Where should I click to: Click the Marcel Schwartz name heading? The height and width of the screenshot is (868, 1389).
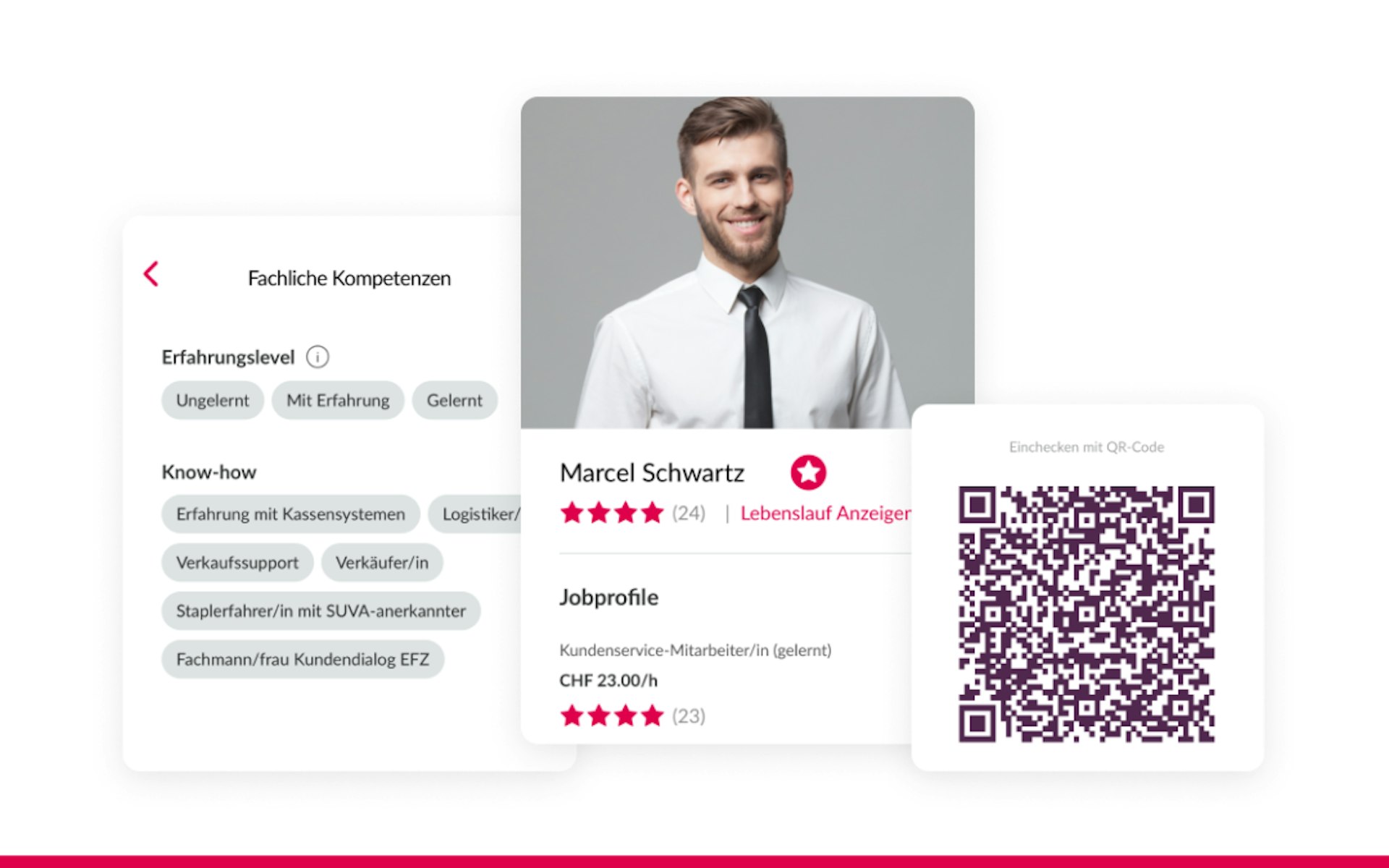(x=652, y=472)
